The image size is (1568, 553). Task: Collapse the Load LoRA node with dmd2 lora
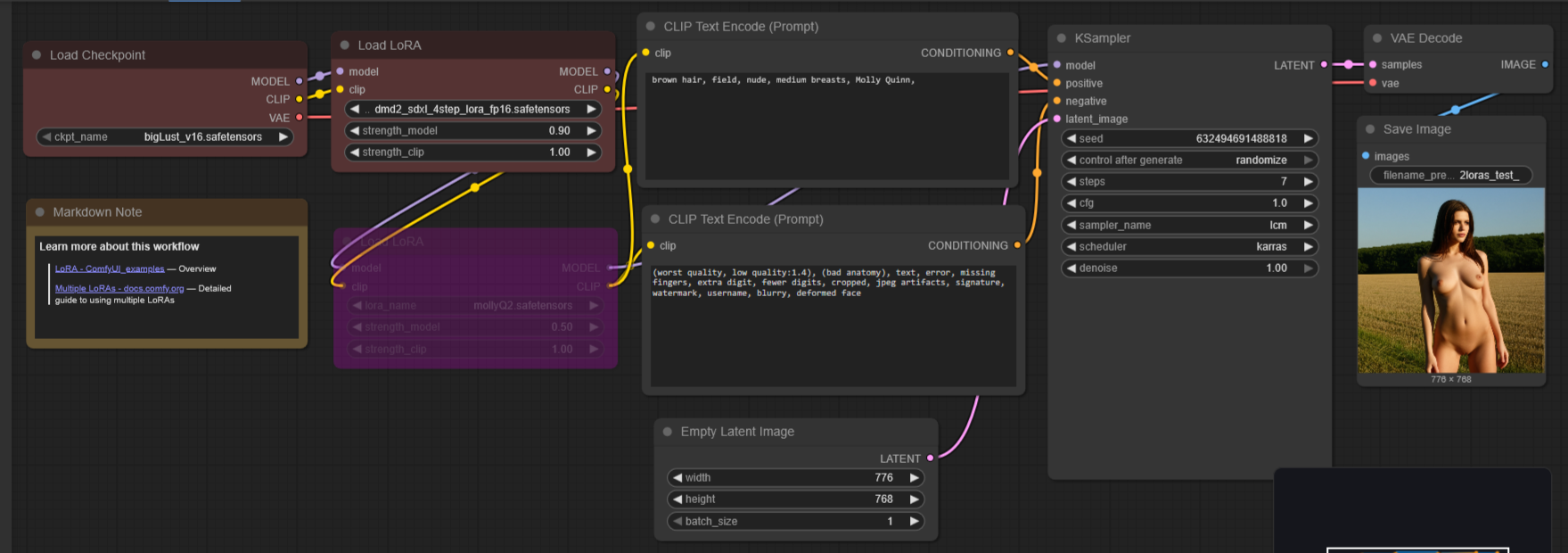[345, 45]
